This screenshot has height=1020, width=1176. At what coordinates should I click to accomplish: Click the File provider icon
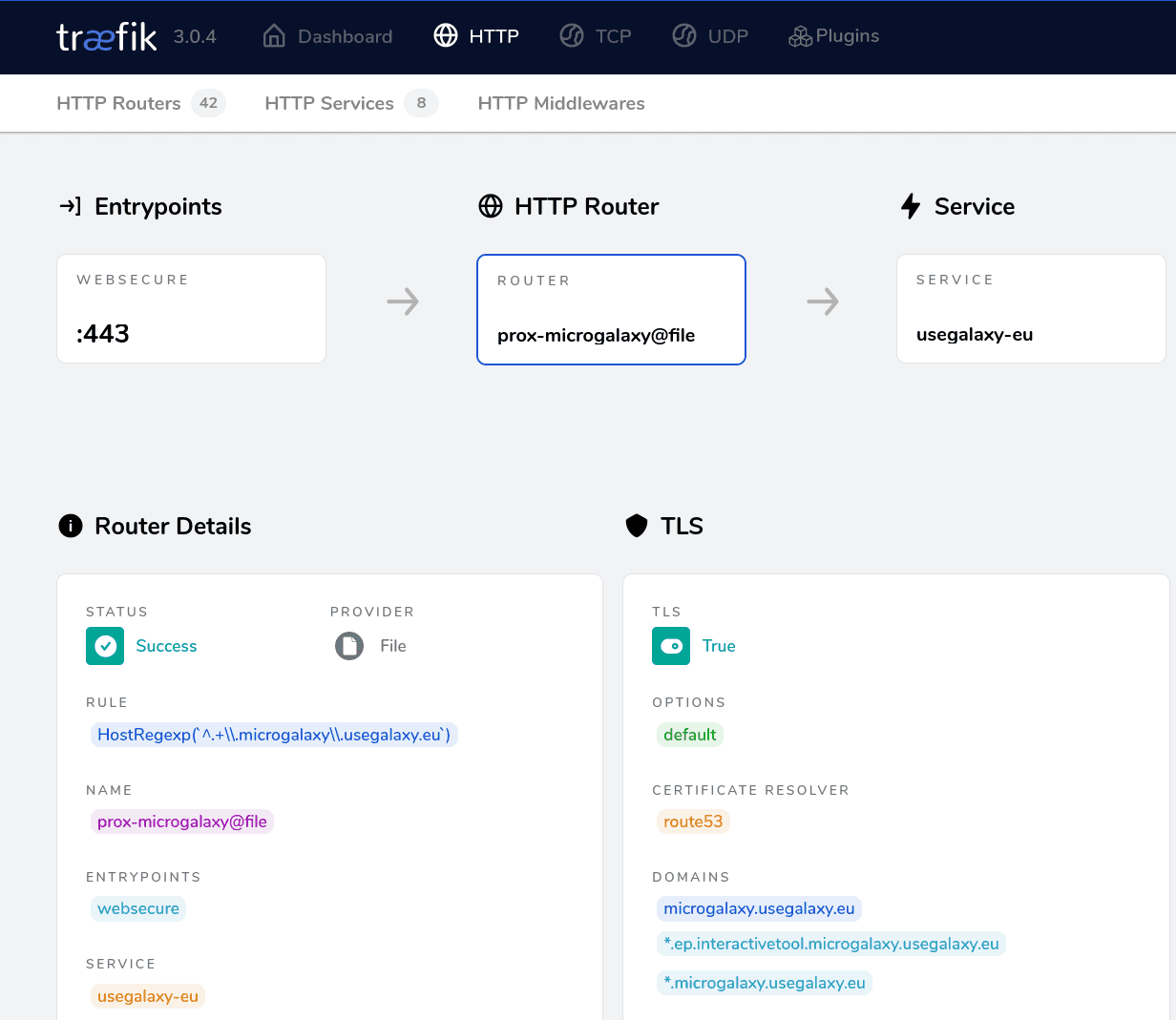[x=348, y=646]
